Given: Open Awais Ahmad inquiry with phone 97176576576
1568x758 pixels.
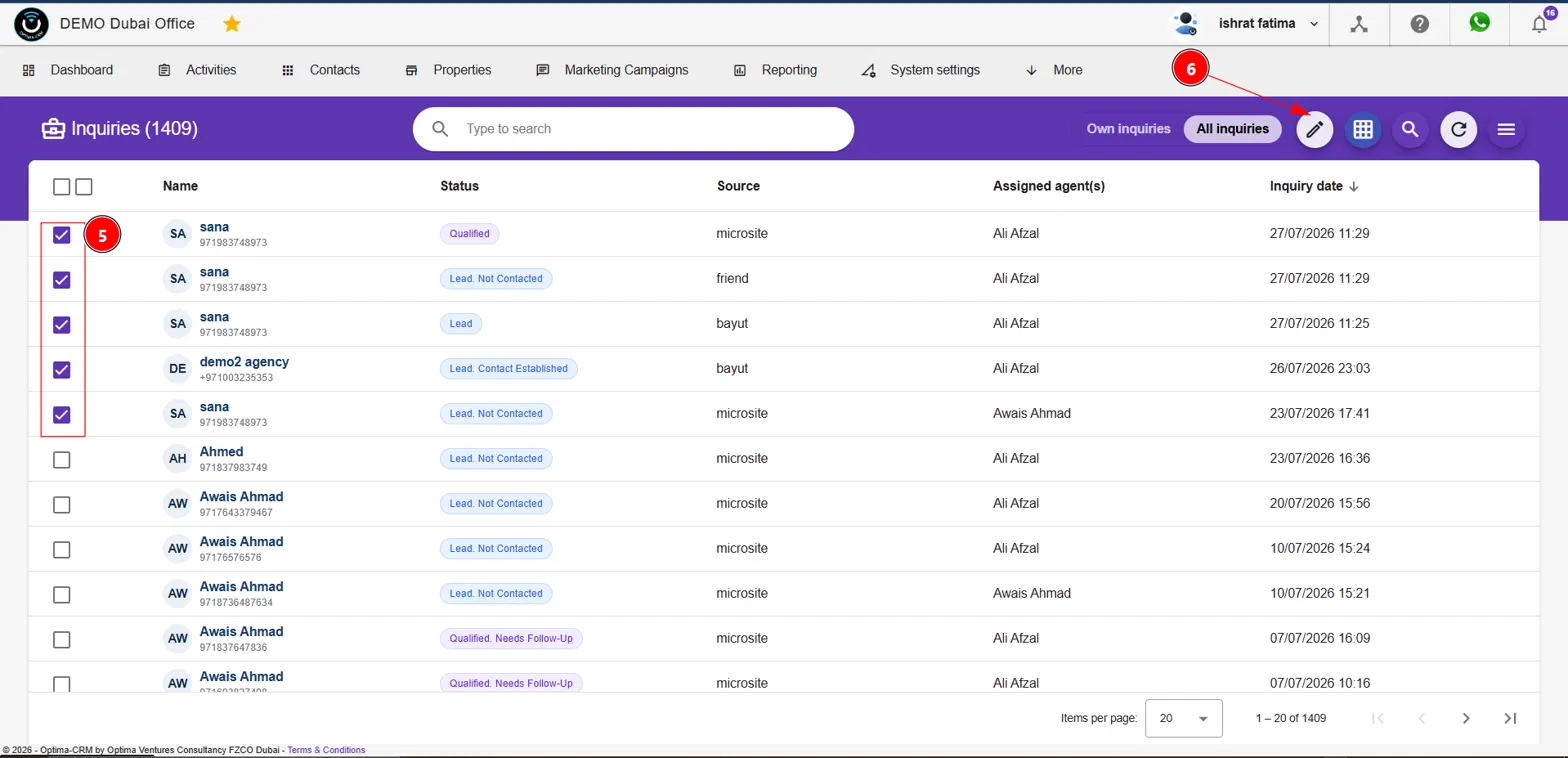Looking at the screenshot, I should (241, 541).
